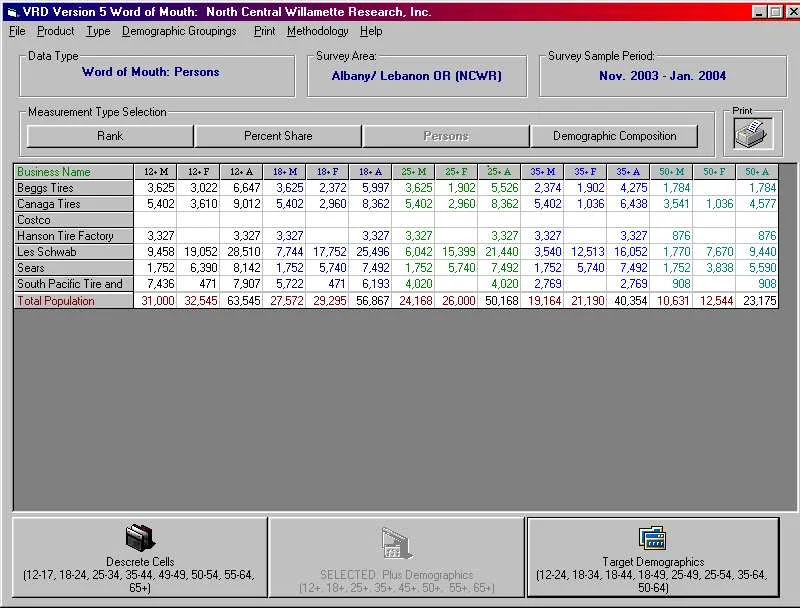Click Word of Mouth: Persons data type text
The height and width of the screenshot is (608, 800).
(151, 72)
